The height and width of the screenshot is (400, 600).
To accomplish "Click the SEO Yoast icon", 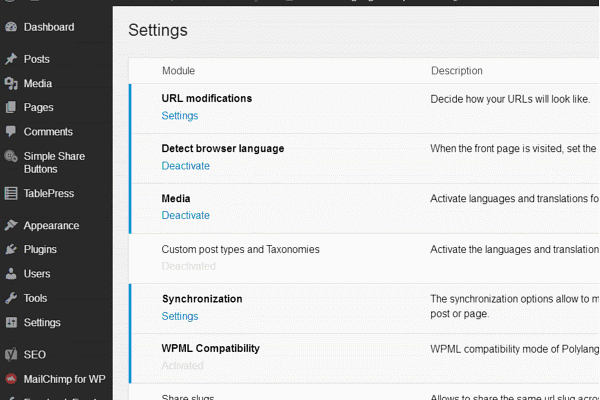I will 11,355.
